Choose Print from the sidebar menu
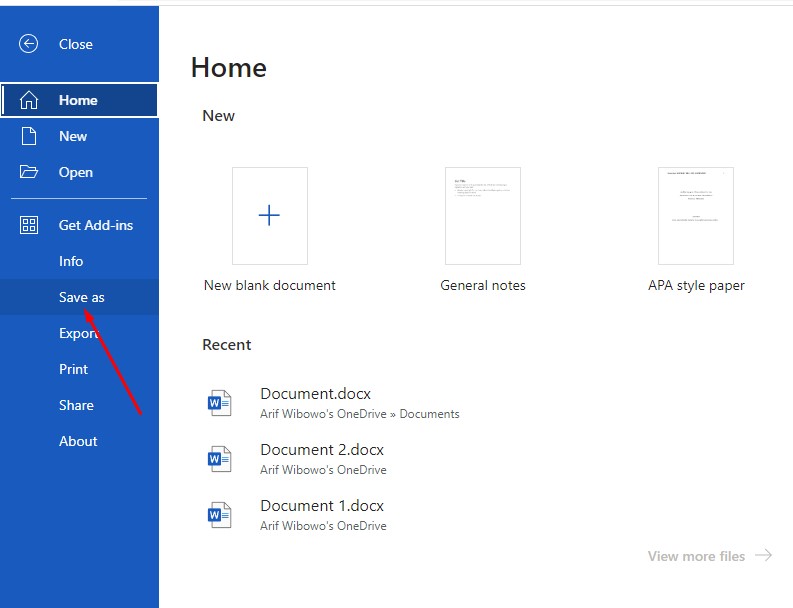This screenshot has width=793, height=608. coord(73,369)
